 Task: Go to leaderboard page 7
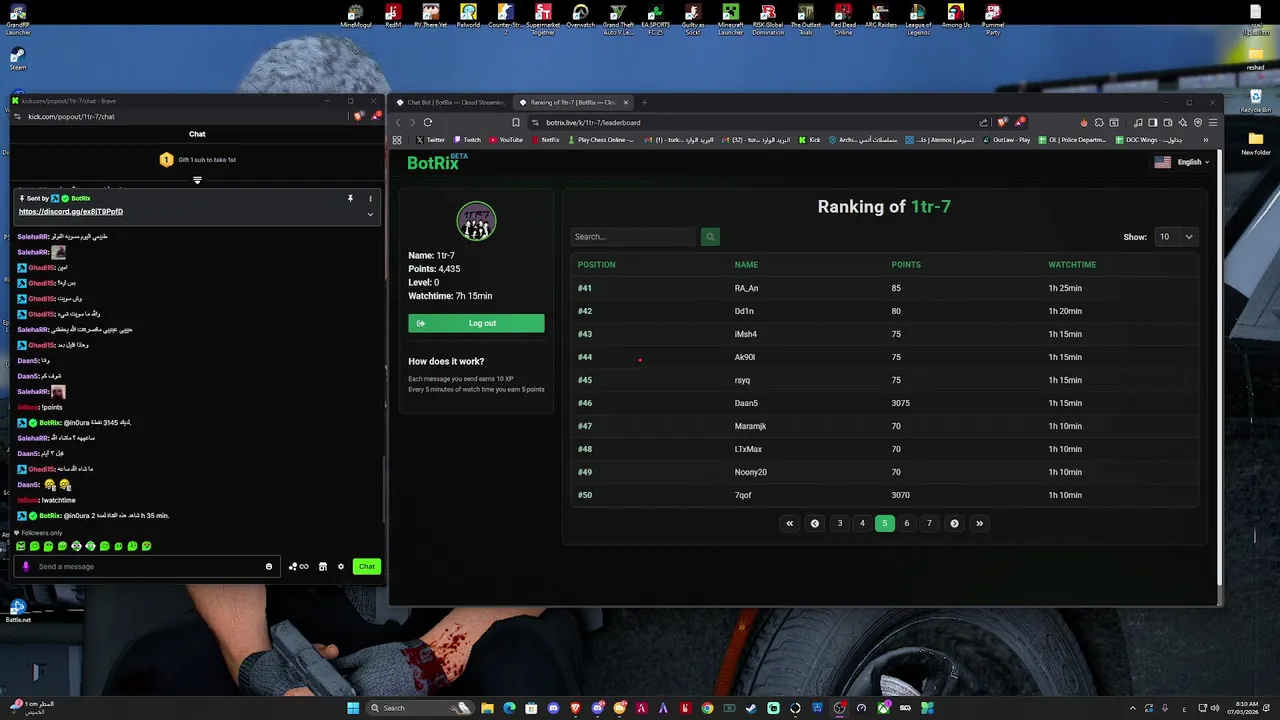[x=929, y=523]
